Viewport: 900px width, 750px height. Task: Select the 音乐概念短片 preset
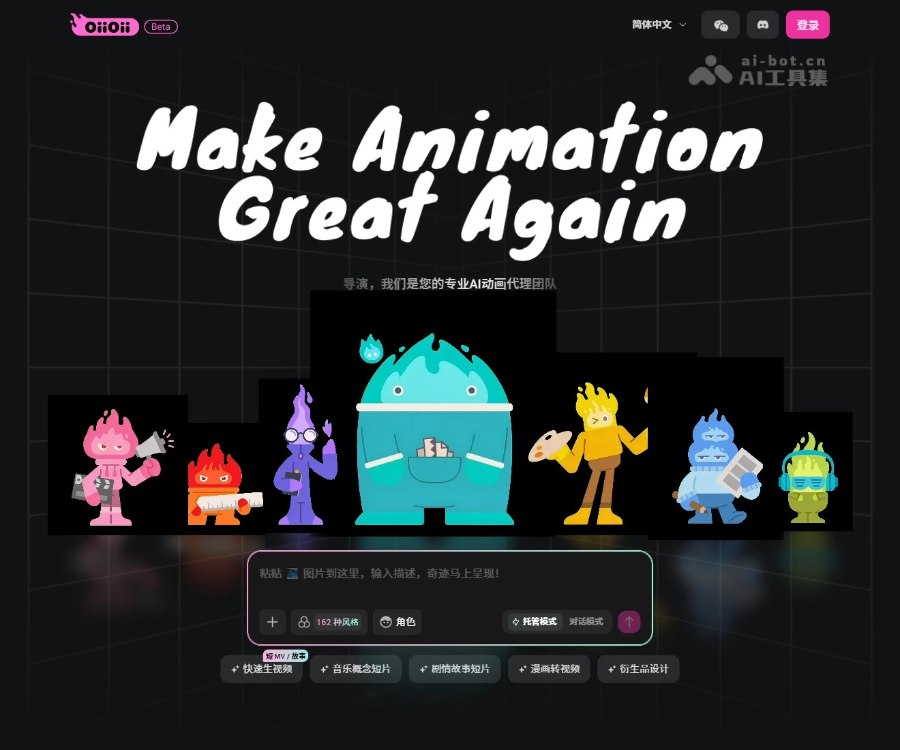coord(355,669)
